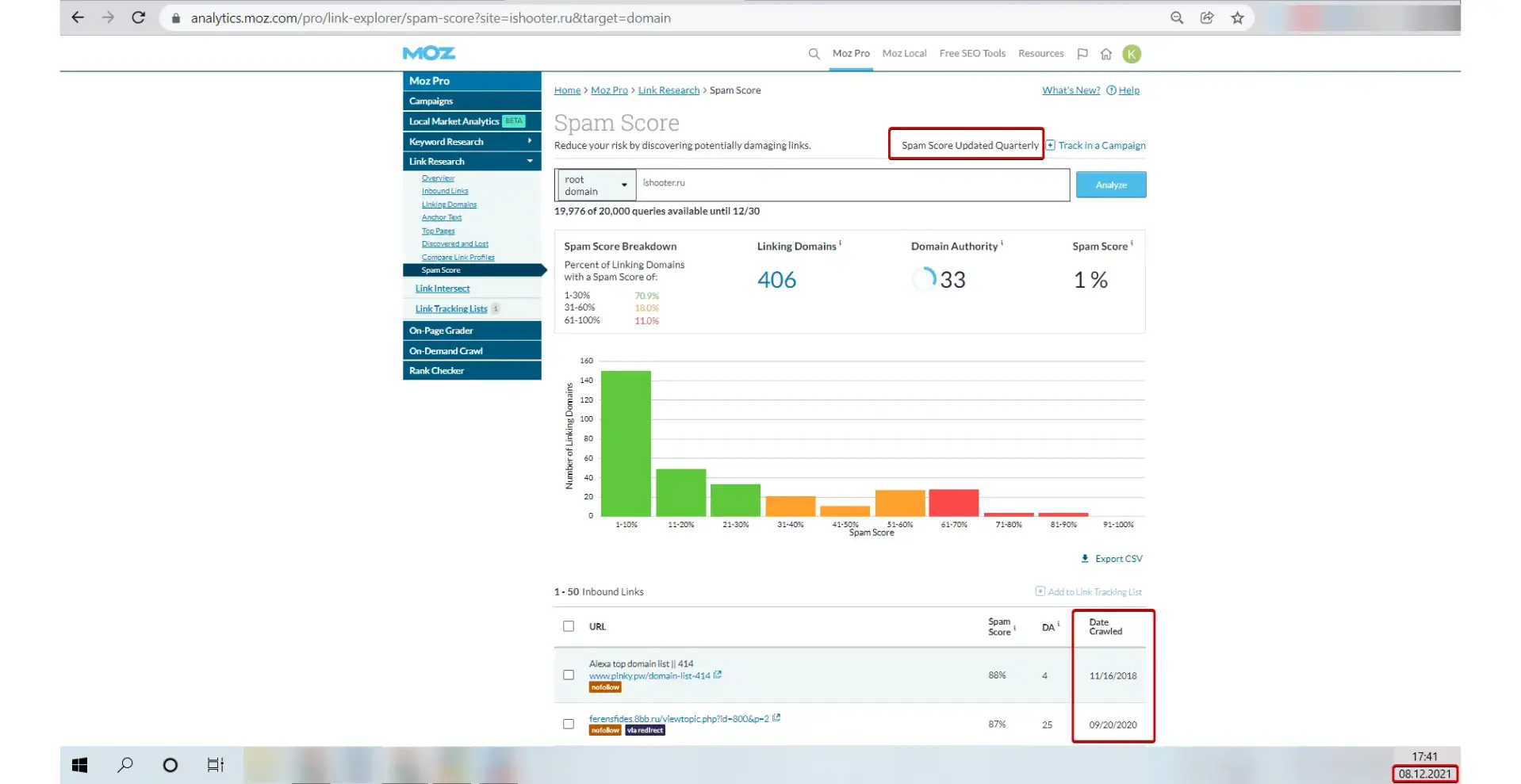Screen dimensions: 1521x784
Task: Go to Moz home via house icon
Action: tap(1106, 54)
